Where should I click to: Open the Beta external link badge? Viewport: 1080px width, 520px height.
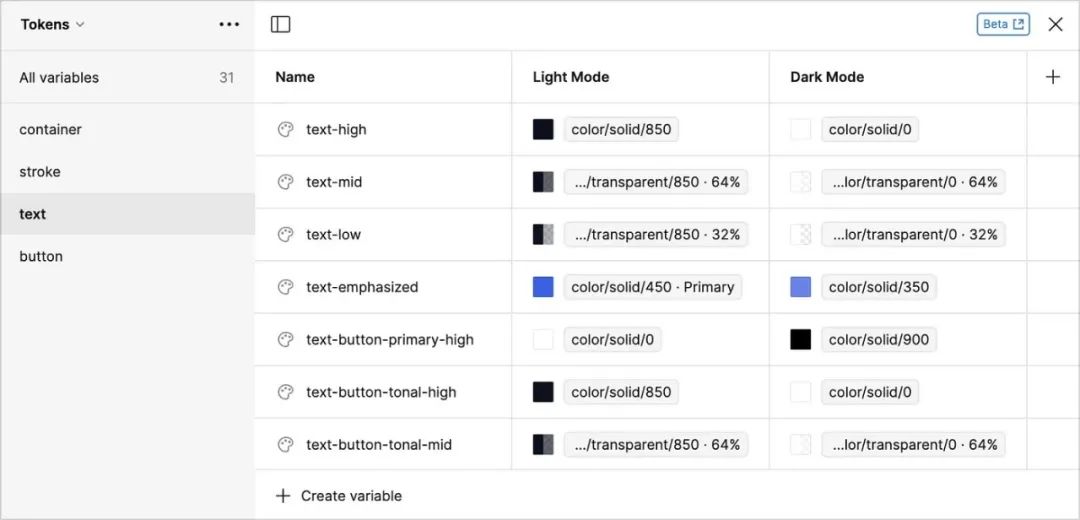1002,24
